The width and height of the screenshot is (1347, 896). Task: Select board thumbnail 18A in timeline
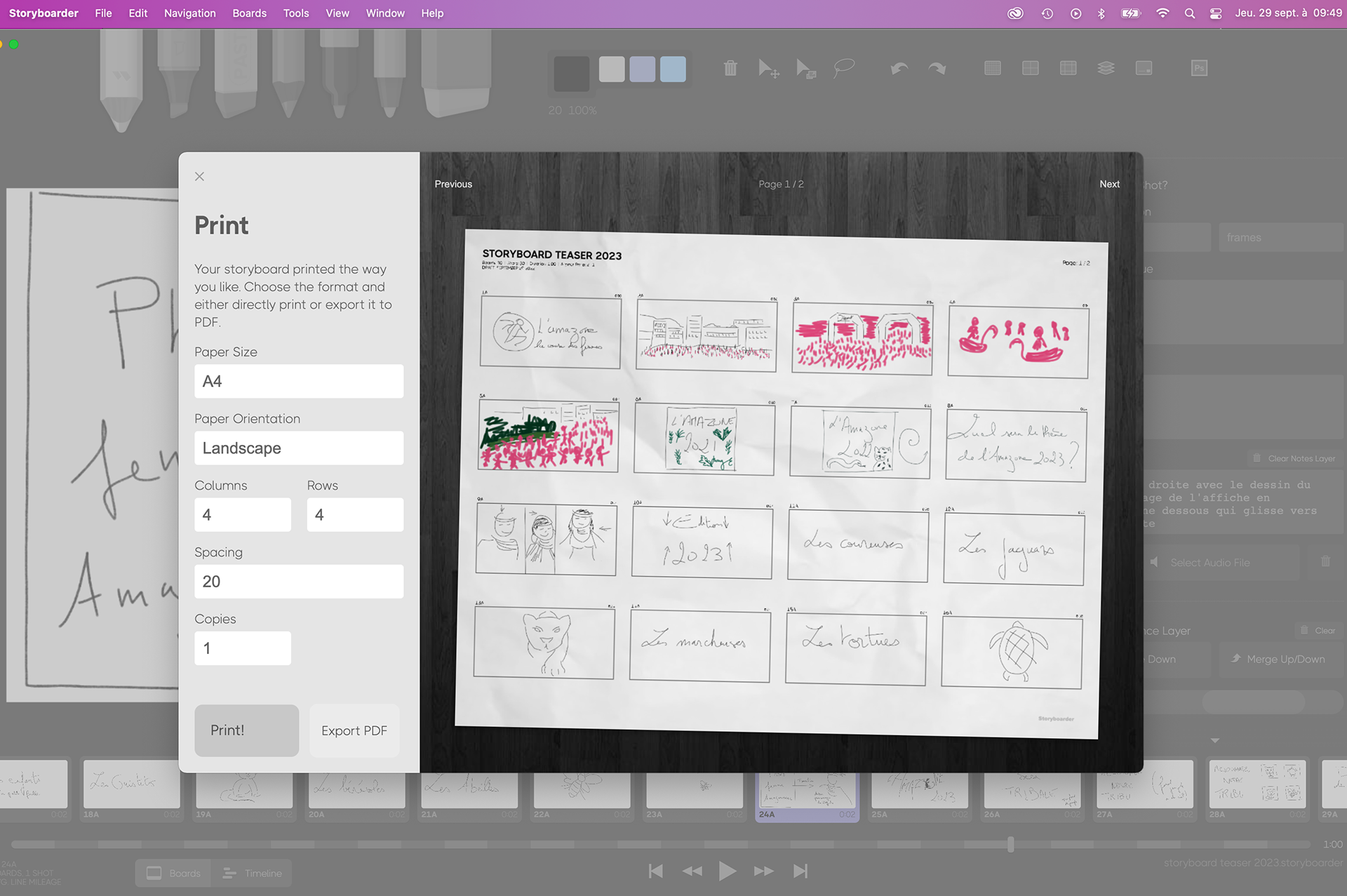[x=132, y=791]
